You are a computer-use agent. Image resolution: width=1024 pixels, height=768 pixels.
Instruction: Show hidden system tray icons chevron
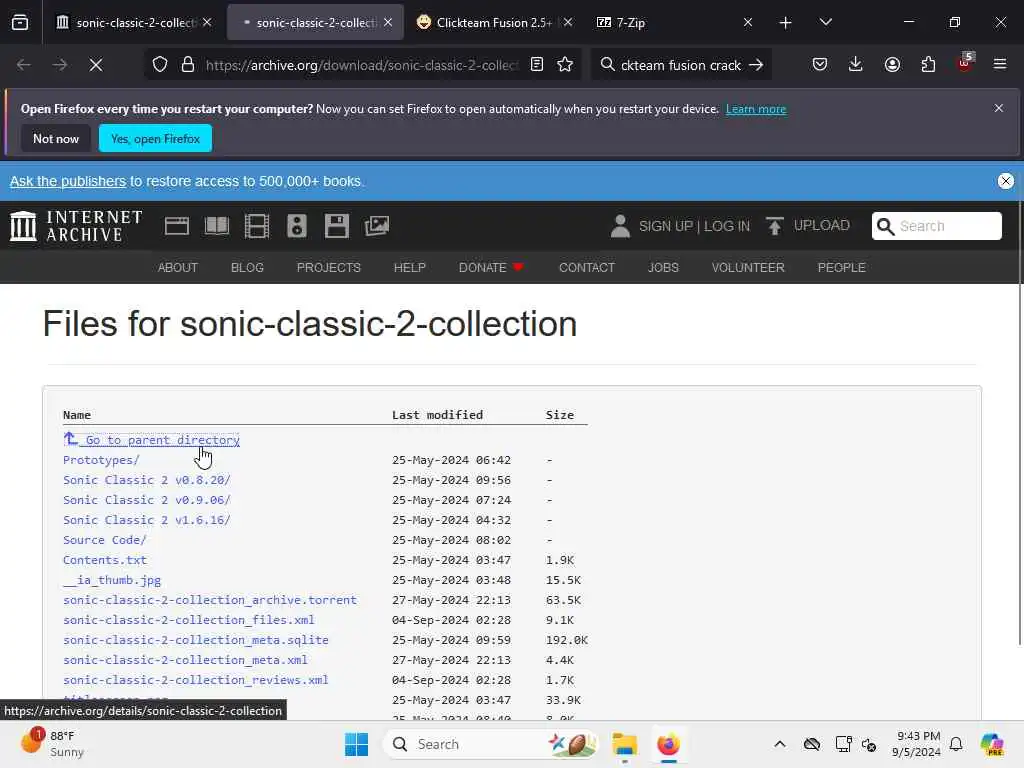(x=780, y=744)
